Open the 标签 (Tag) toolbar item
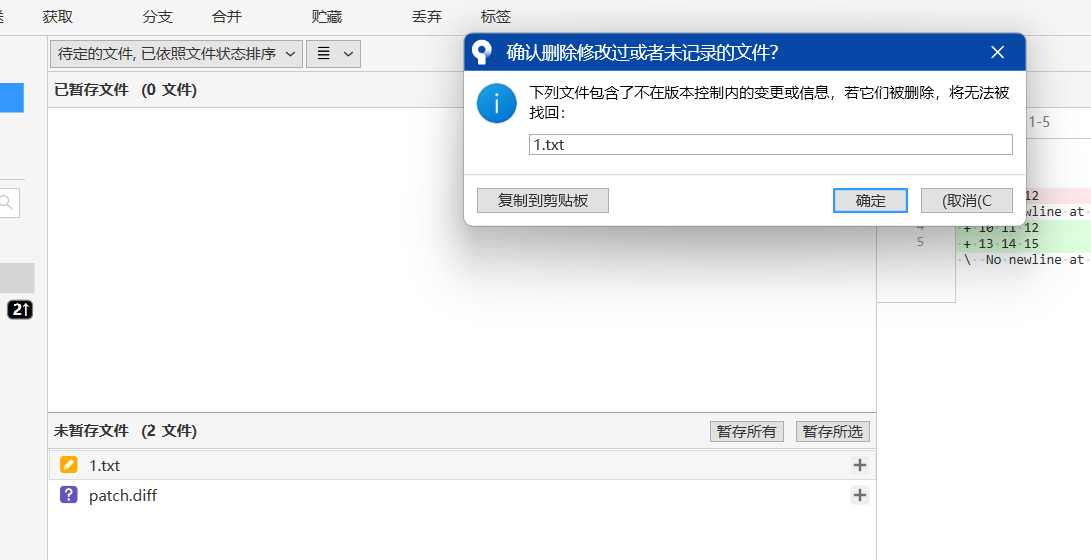Viewport: 1091px width, 560px height. 495,17
